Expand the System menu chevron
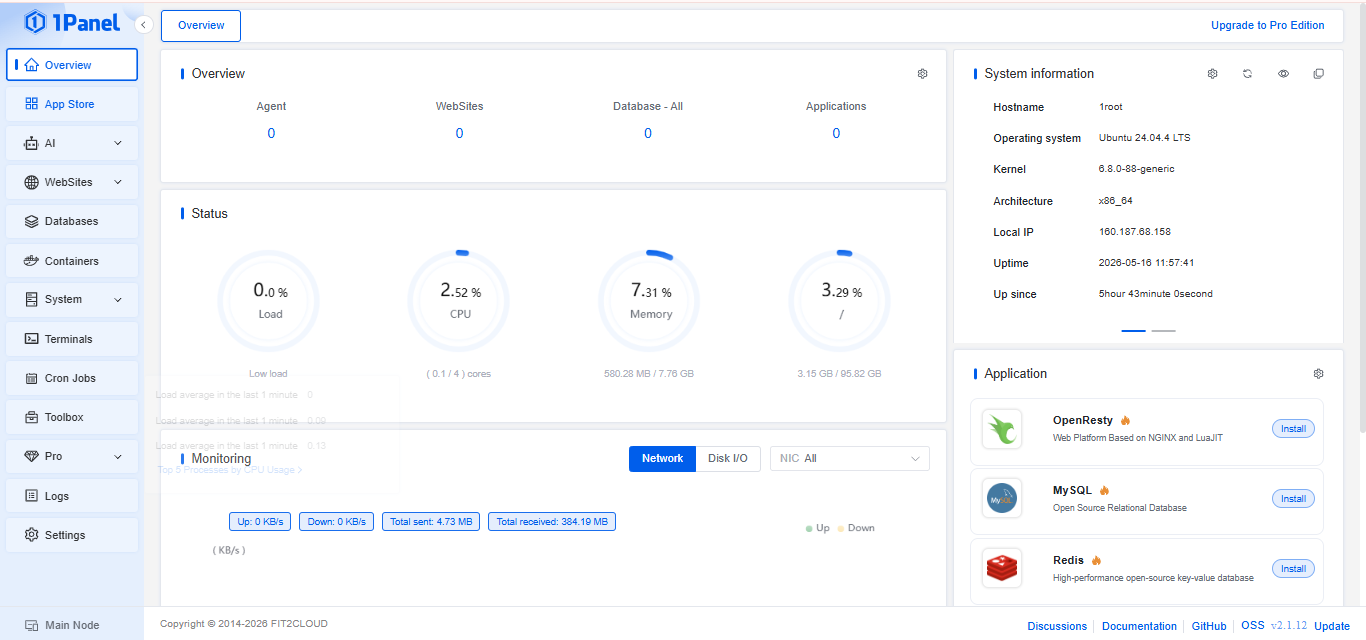Screen dimensions: 1366x640 (x=118, y=299)
